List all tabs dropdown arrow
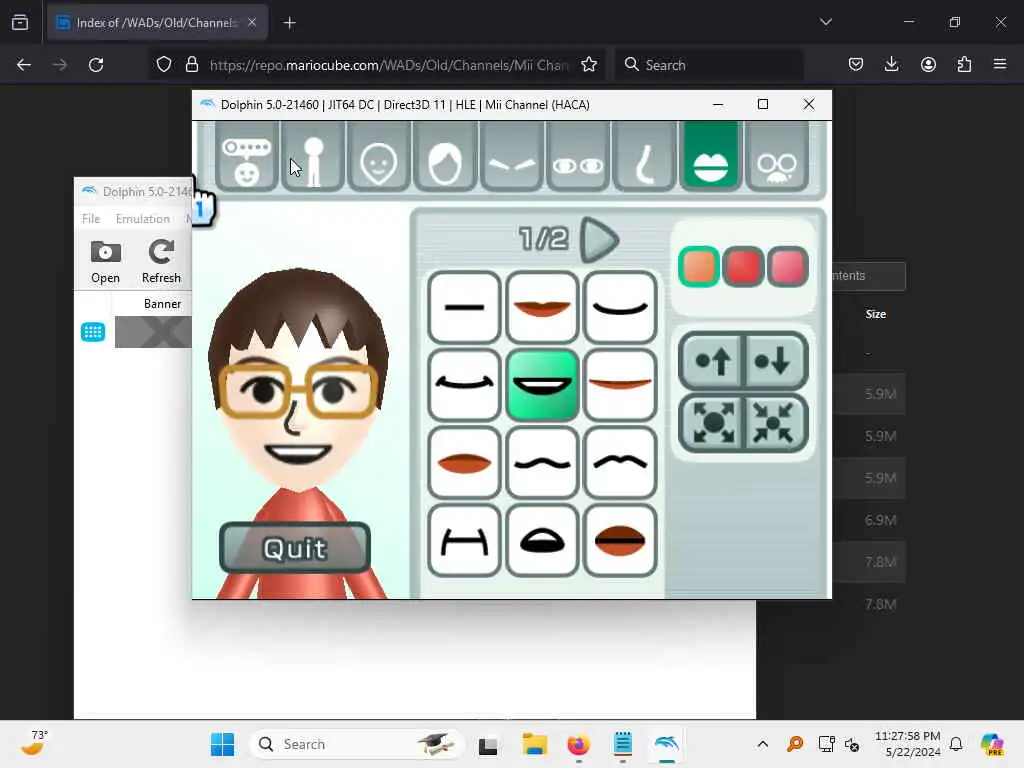 pyautogui.click(x=825, y=22)
